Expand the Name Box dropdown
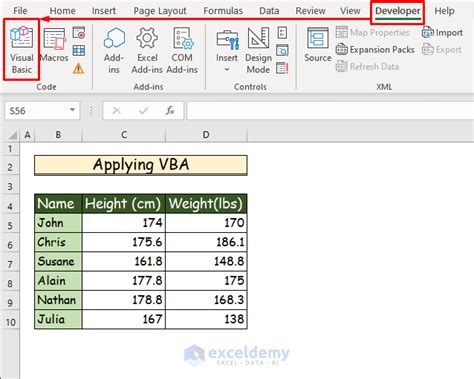The width and height of the screenshot is (474, 379). (x=72, y=110)
